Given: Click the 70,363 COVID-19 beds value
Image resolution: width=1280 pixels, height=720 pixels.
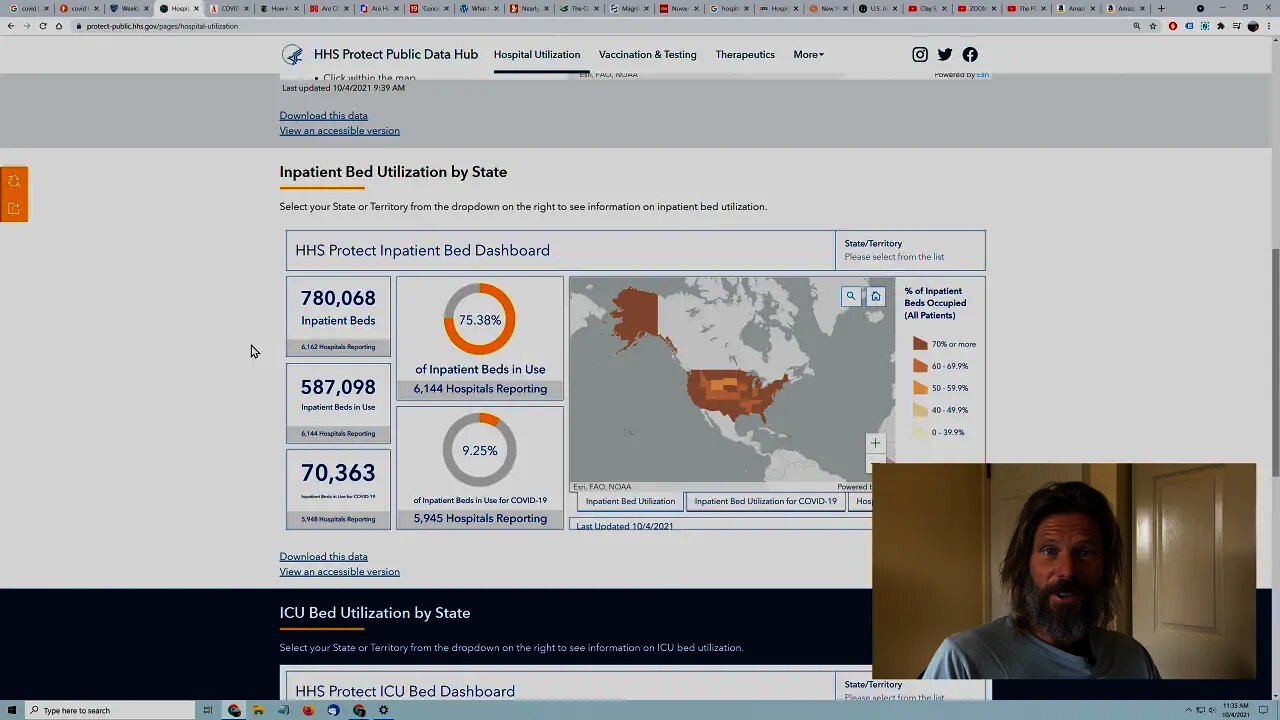Looking at the screenshot, I should point(338,473).
